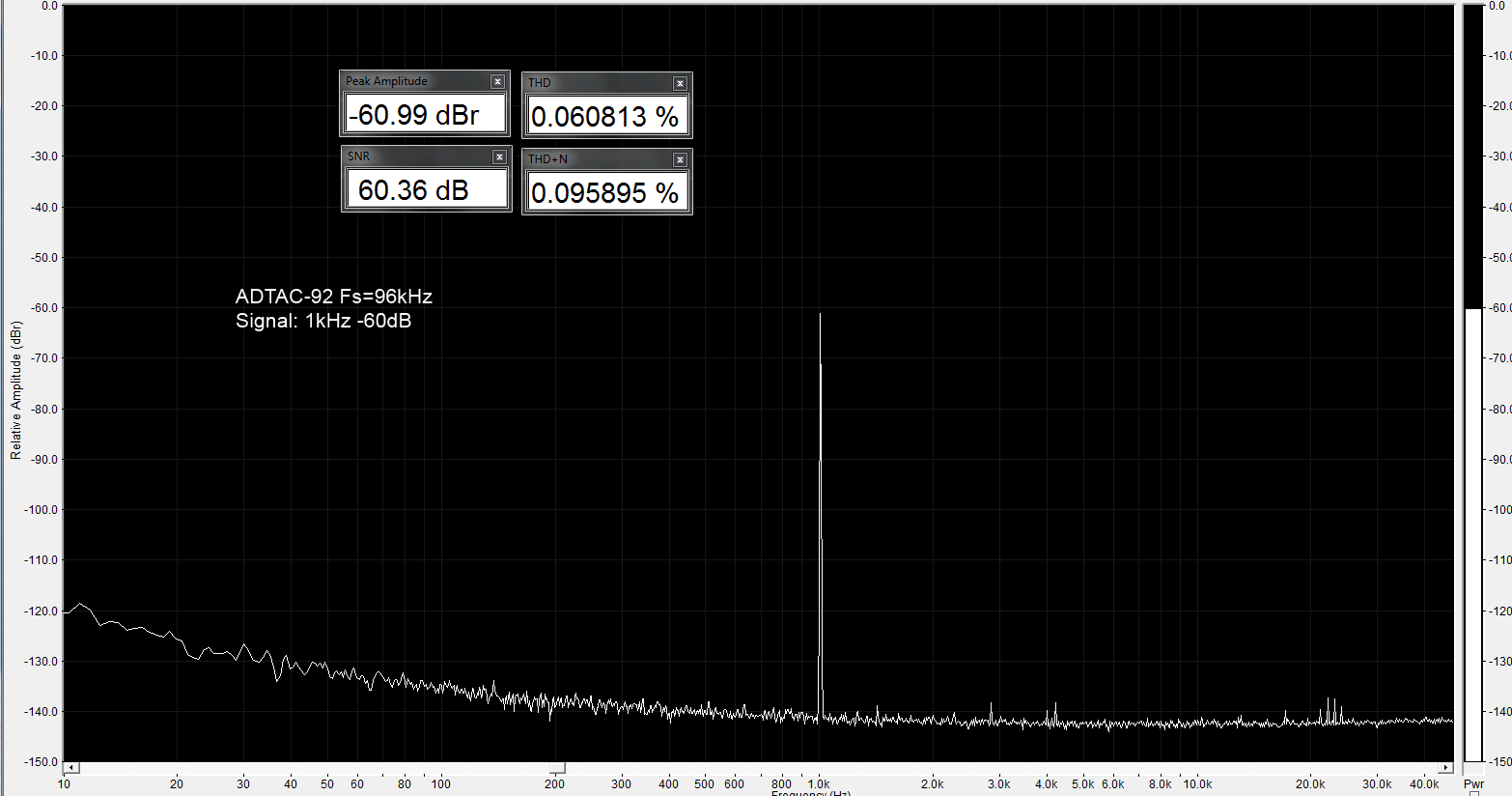The image size is (1512, 796).
Task: Click the "-100.0" label on the left axis
Action: [x=41, y=510]
